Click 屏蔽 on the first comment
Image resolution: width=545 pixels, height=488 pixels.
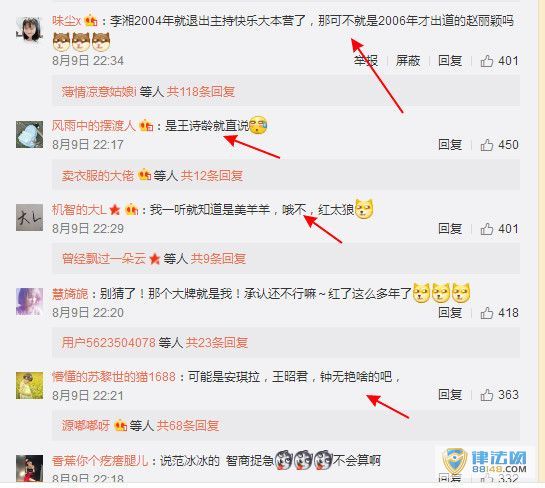pos(408,61)
